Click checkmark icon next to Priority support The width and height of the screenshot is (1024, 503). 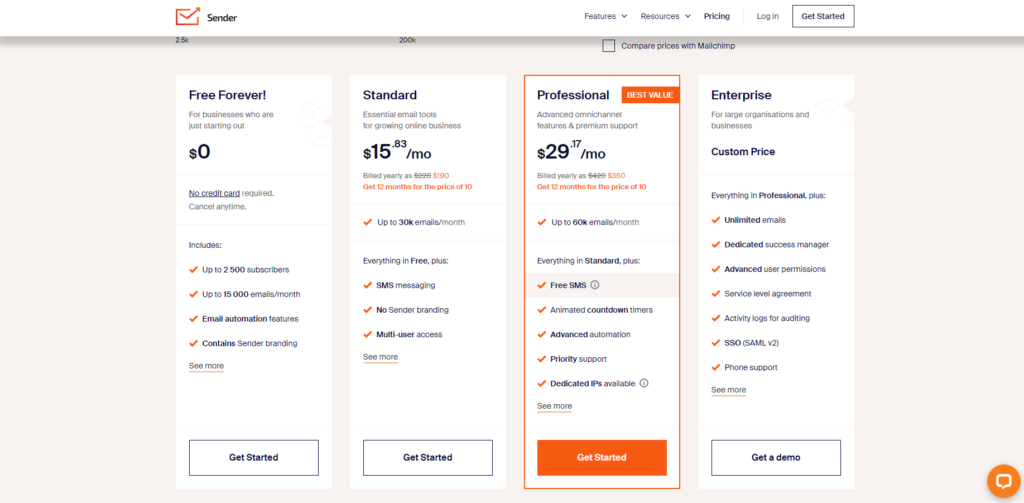pos(541,359)
